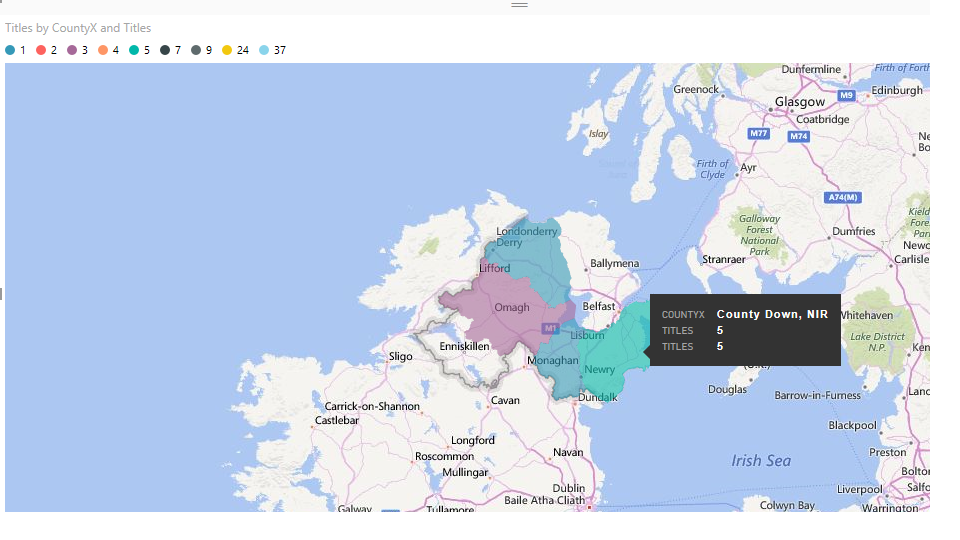Viewport: 960px width, 540px height.
Task: Click the Navan town label
Action: pos(568,452)
